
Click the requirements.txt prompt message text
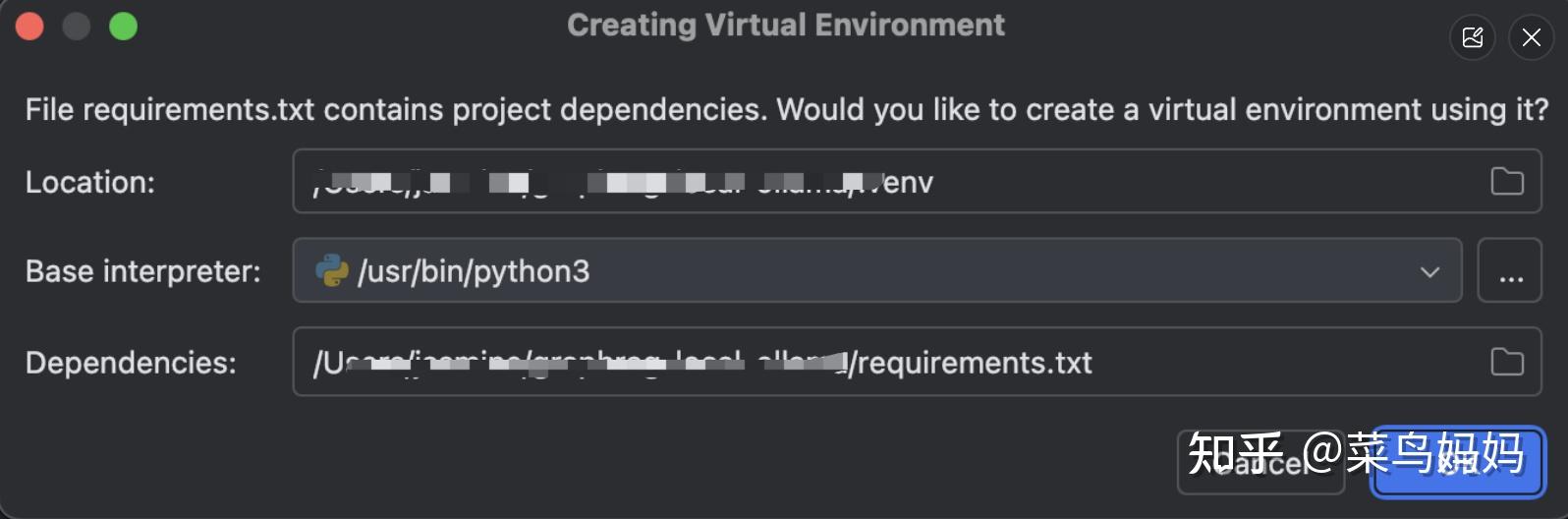pos(786,109)
